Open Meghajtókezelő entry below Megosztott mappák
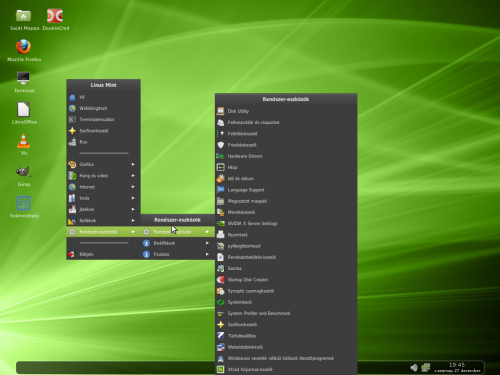The height and width of the screenshot is (375, 500). pyautogui.click(x=286, y=212)
